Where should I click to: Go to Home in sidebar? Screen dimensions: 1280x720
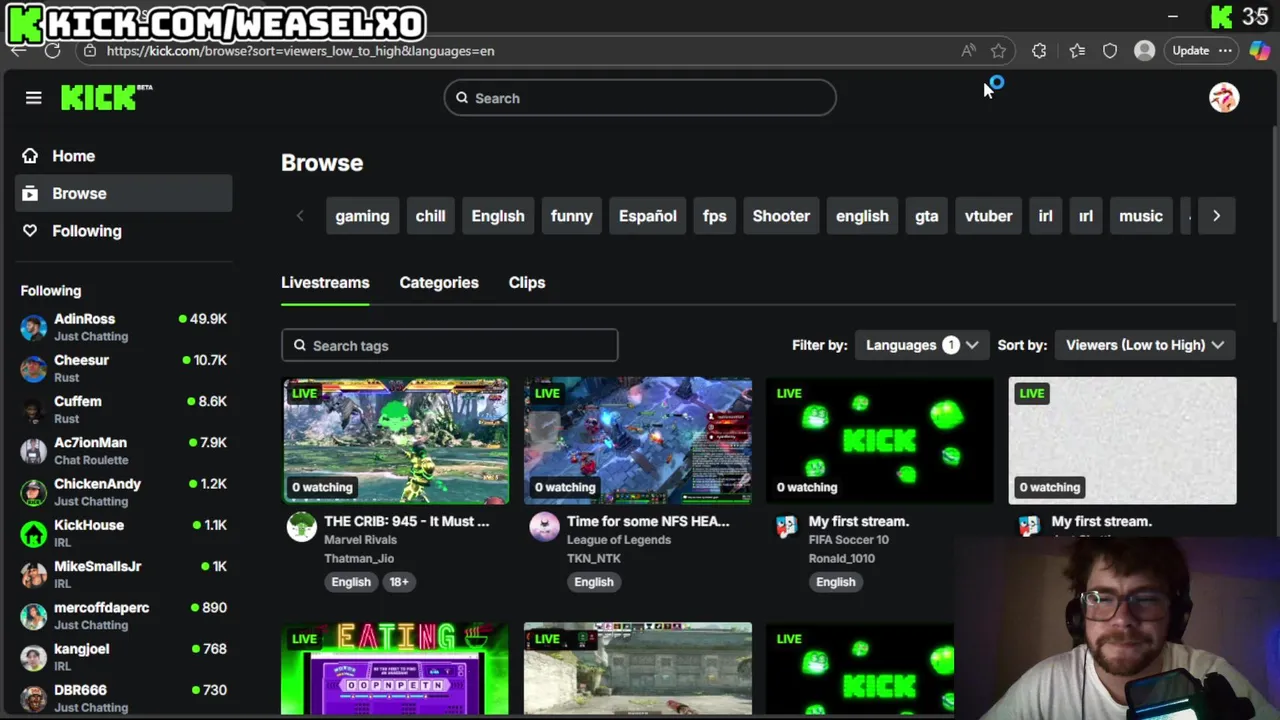[x=123, y=156]
